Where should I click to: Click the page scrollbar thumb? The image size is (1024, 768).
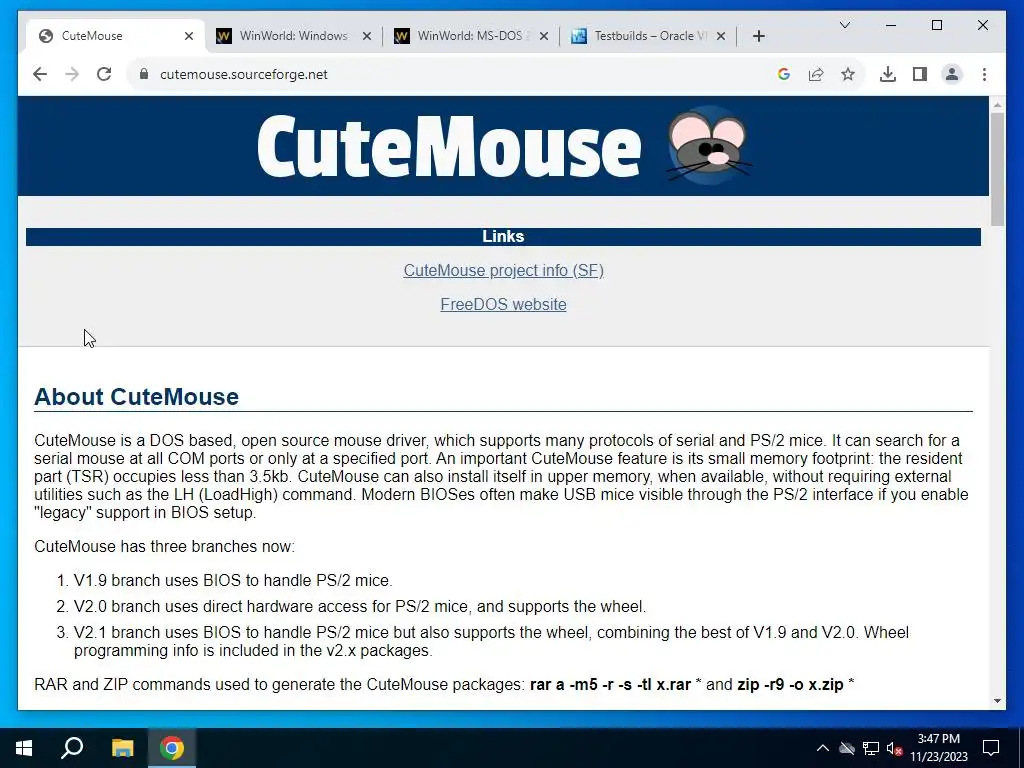point(997,168)
